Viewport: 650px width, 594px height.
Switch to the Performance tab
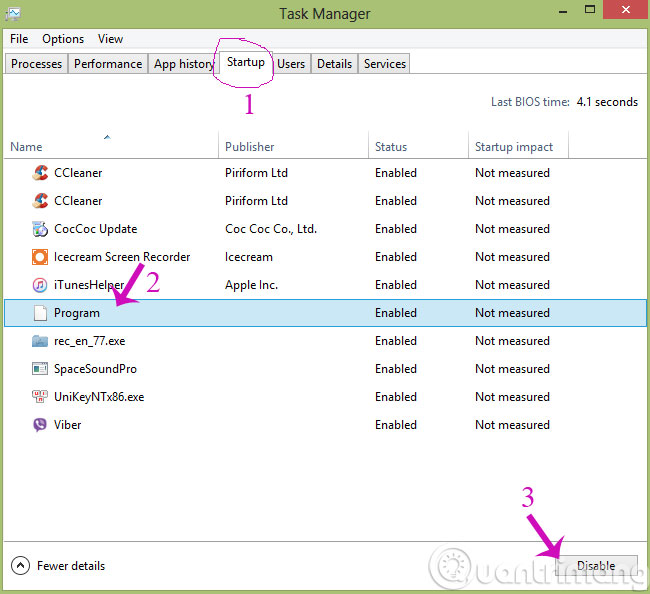click(108, 64)
